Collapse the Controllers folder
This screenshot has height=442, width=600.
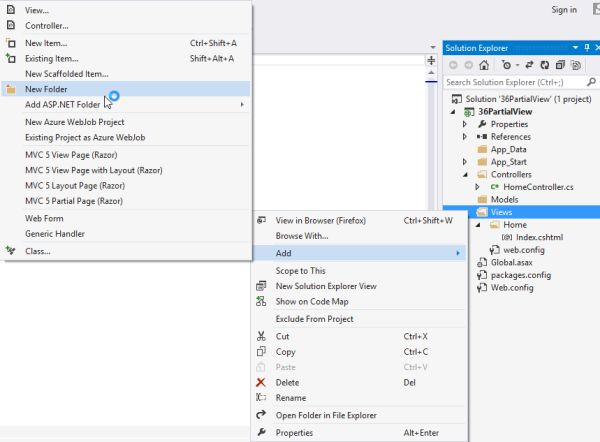[x=465, y=175]
